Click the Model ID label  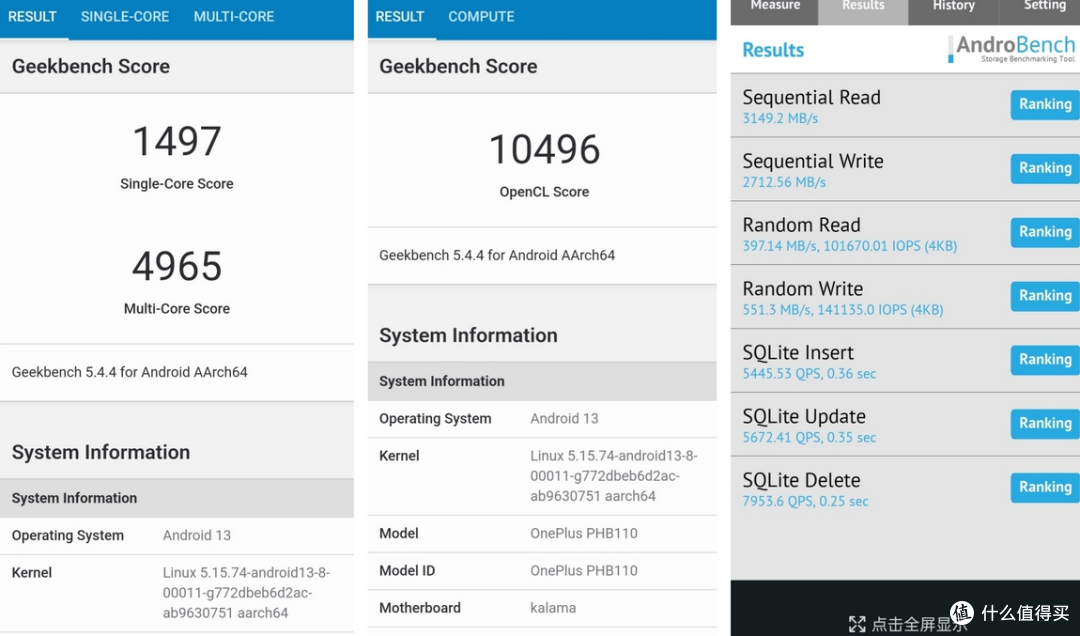tap(407, 571)
